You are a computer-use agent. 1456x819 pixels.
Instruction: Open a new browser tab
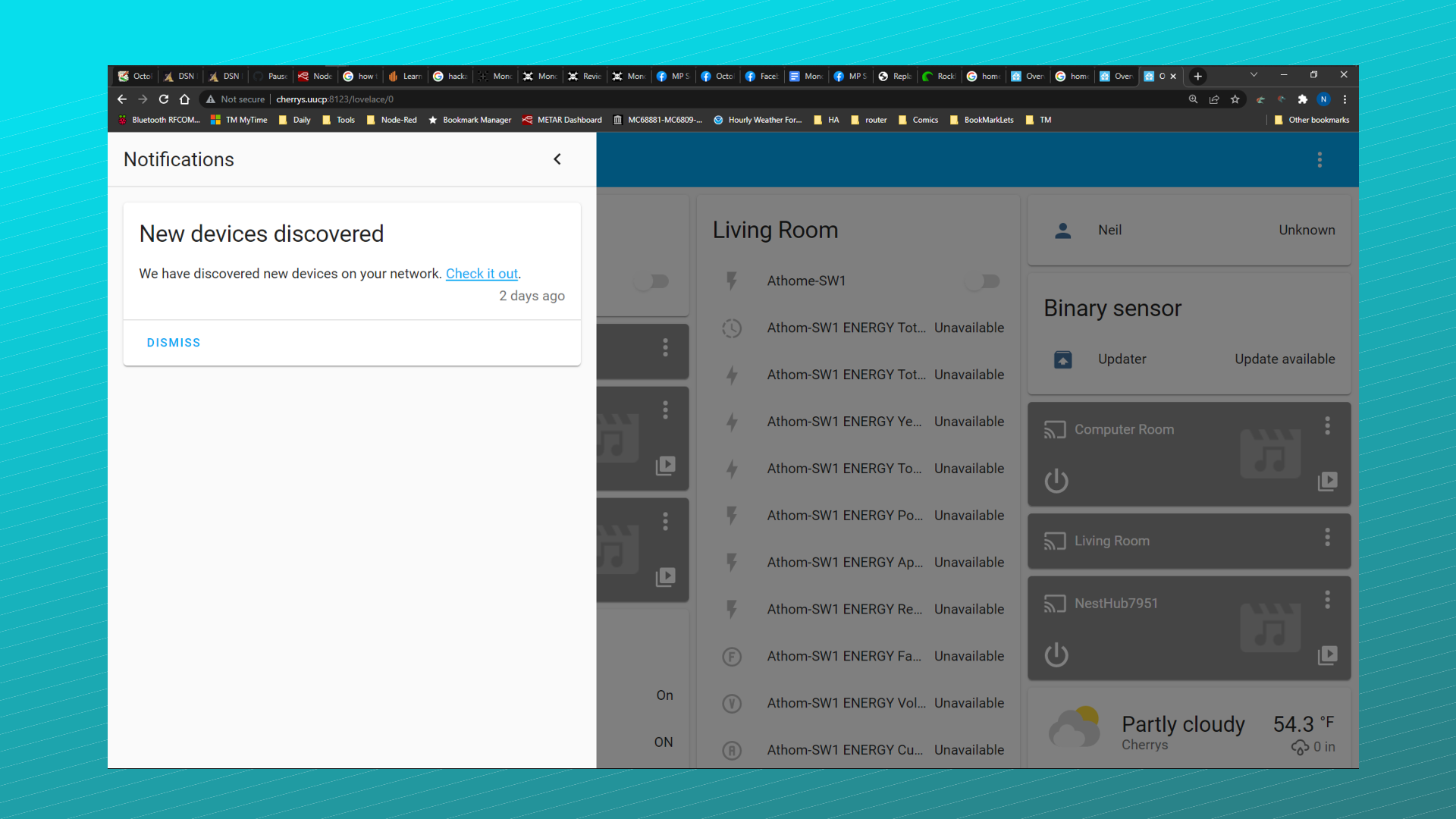coord(1198,77)
